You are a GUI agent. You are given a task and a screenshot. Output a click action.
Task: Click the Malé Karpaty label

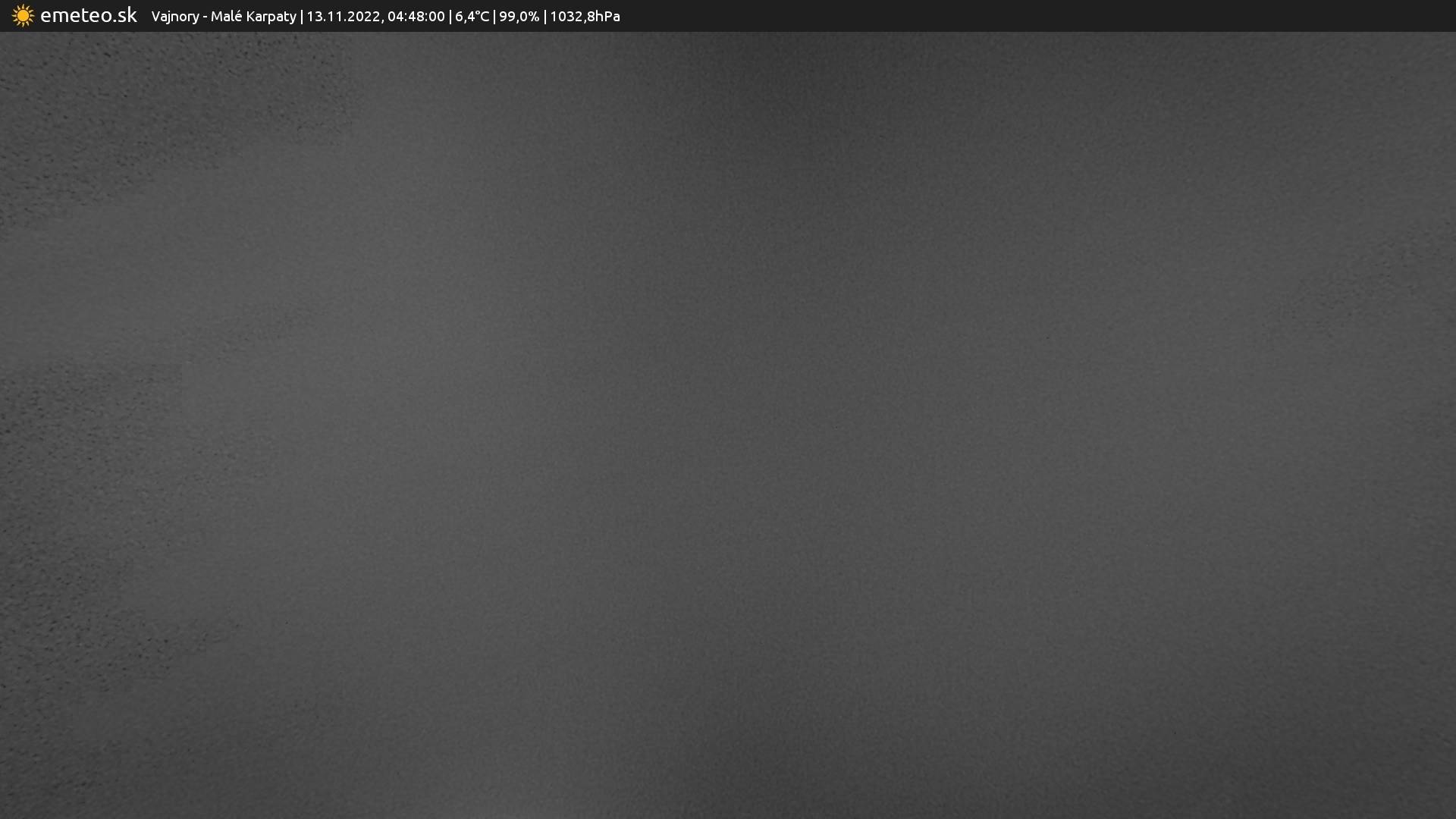click(253, 17)
